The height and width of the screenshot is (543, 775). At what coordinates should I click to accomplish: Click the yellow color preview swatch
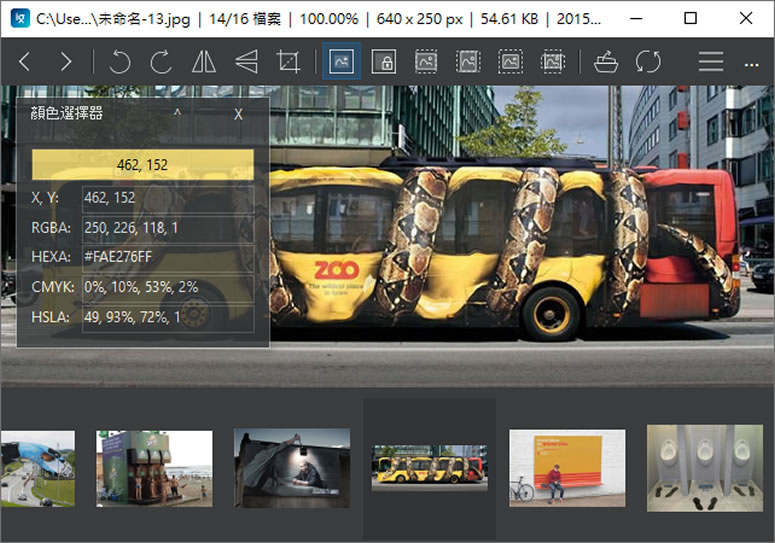[143, 165]
